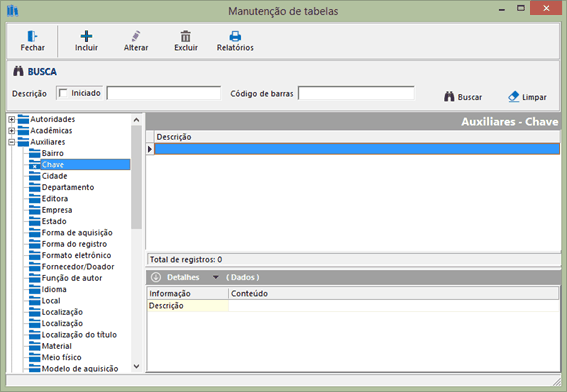Click the Fechar door icon
This screenshot has width=567, height=392.
click(x=32, y=36)
